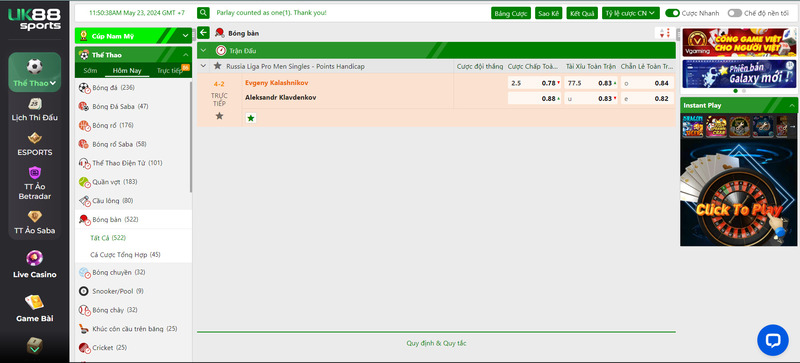
Task: Select the 0.78 handicap odds for Kalashnikov
Action: pyautogui.click(x=549, y=83)
